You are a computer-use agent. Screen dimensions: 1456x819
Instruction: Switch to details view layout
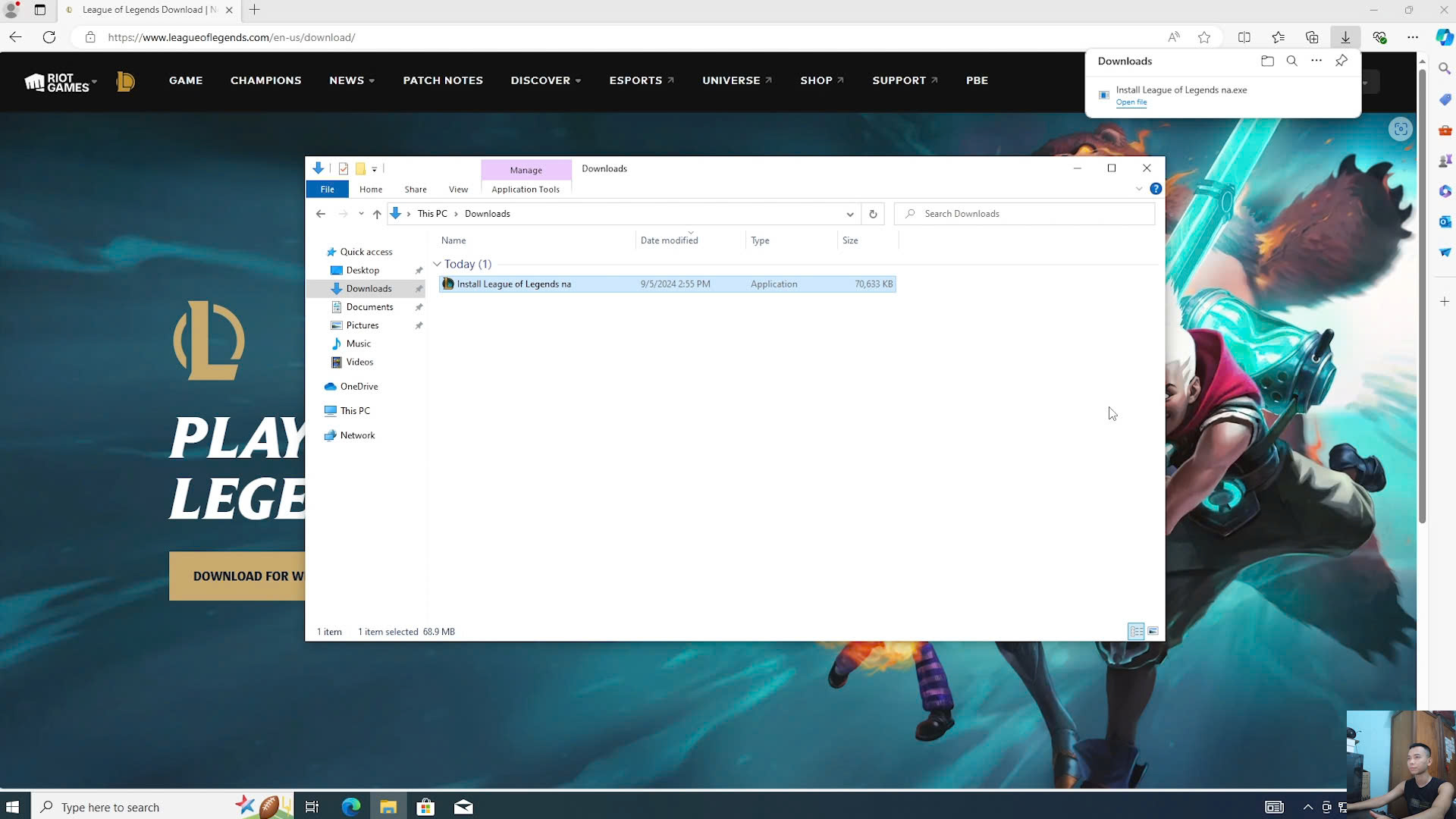pyautogui.click(x=1136, y=631)
